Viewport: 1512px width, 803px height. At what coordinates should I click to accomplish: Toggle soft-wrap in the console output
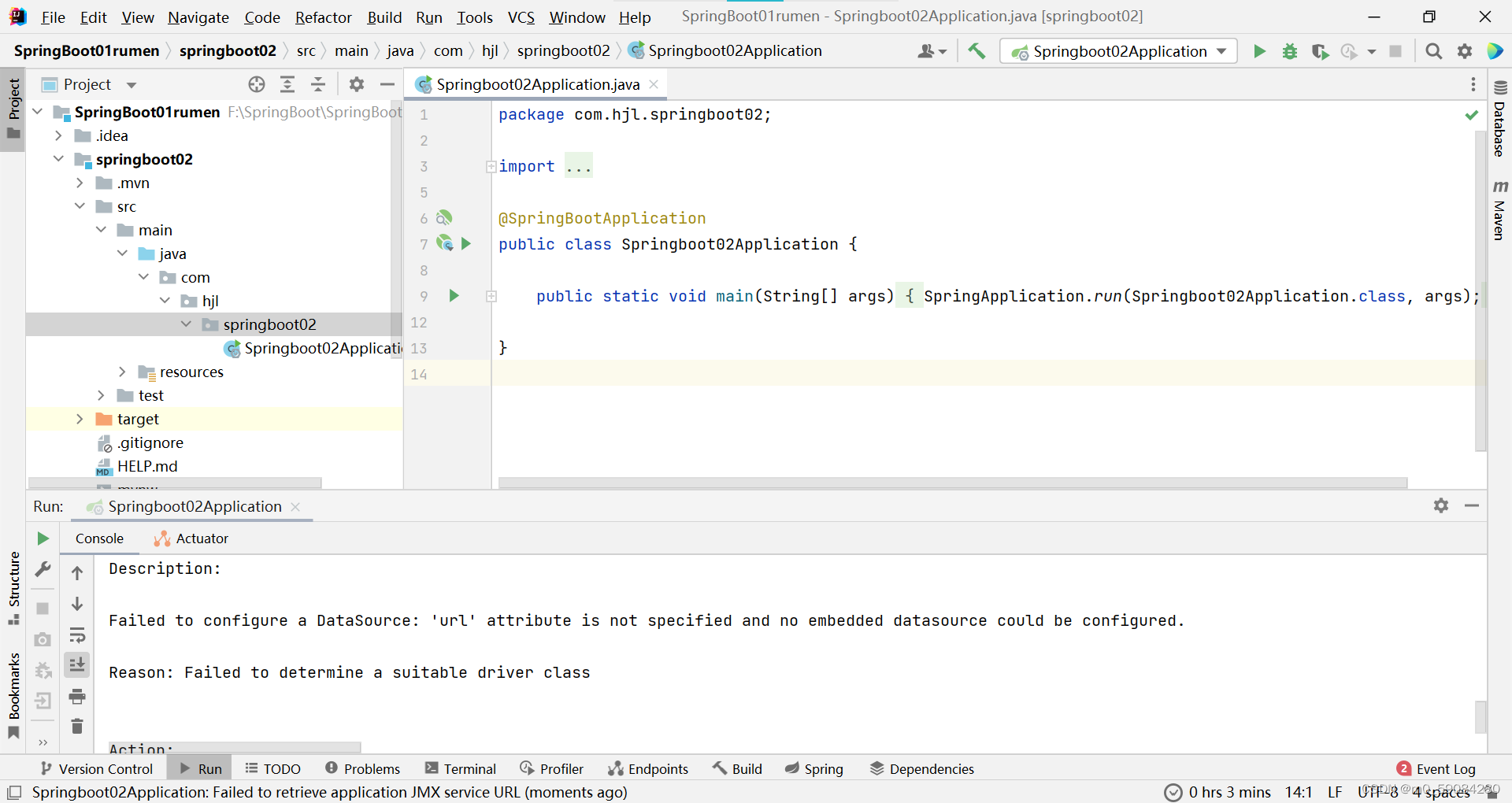(77, 636)
